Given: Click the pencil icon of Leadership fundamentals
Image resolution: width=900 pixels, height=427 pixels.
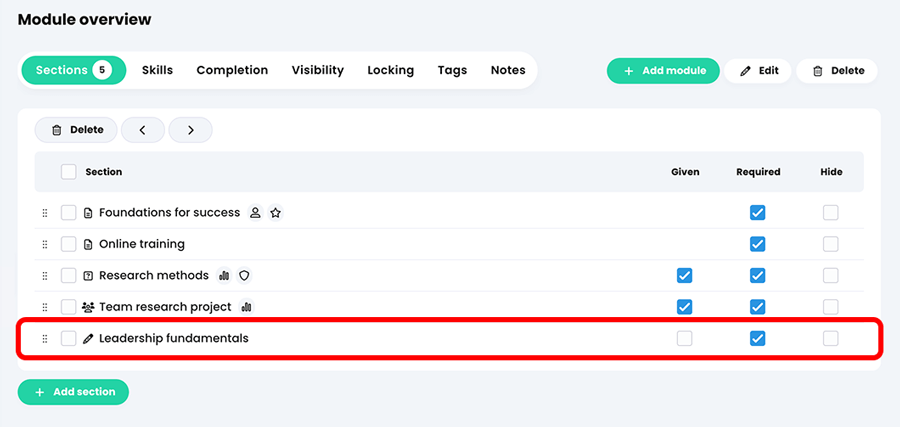Looking at the screenshot, I should click(88, 339).
